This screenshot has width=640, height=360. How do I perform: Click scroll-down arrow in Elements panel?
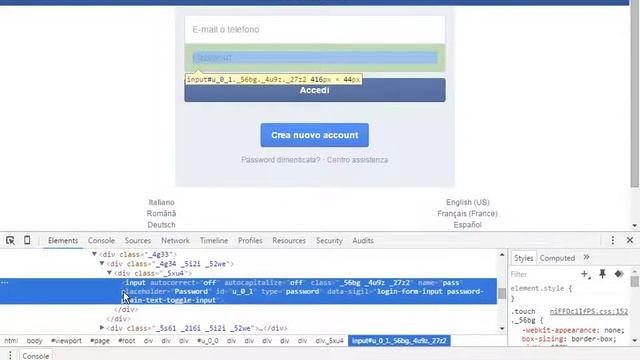(x=502, y=328)
